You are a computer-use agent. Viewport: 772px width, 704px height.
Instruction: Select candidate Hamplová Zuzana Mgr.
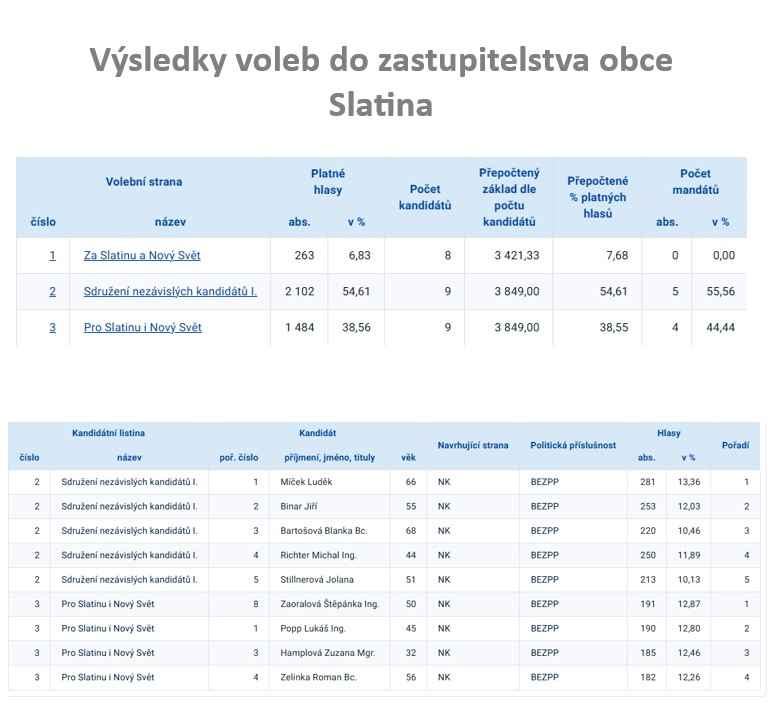click(x=328, y=653)
